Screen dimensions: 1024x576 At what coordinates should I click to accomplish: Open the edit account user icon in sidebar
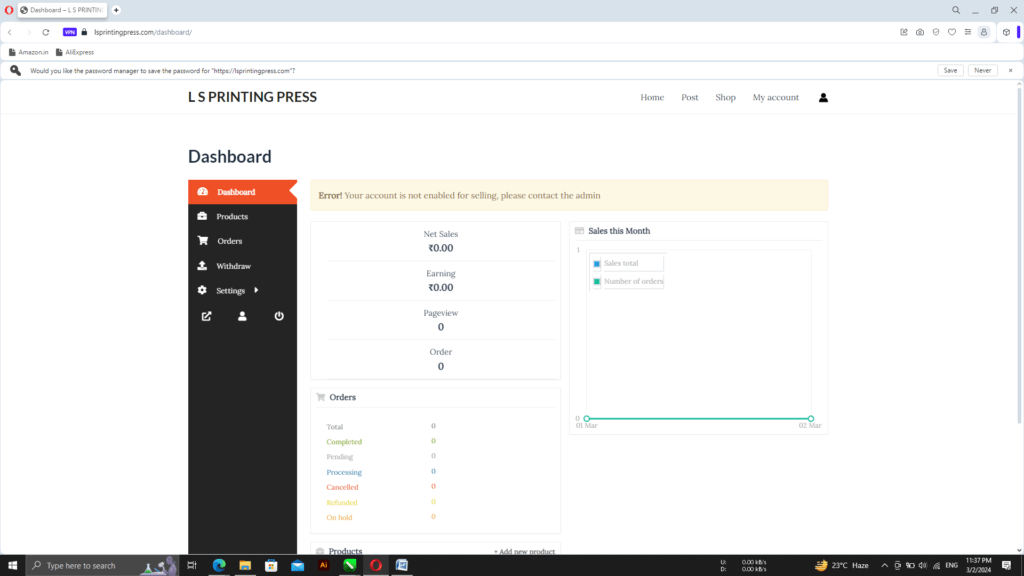[x=242, y=316]
